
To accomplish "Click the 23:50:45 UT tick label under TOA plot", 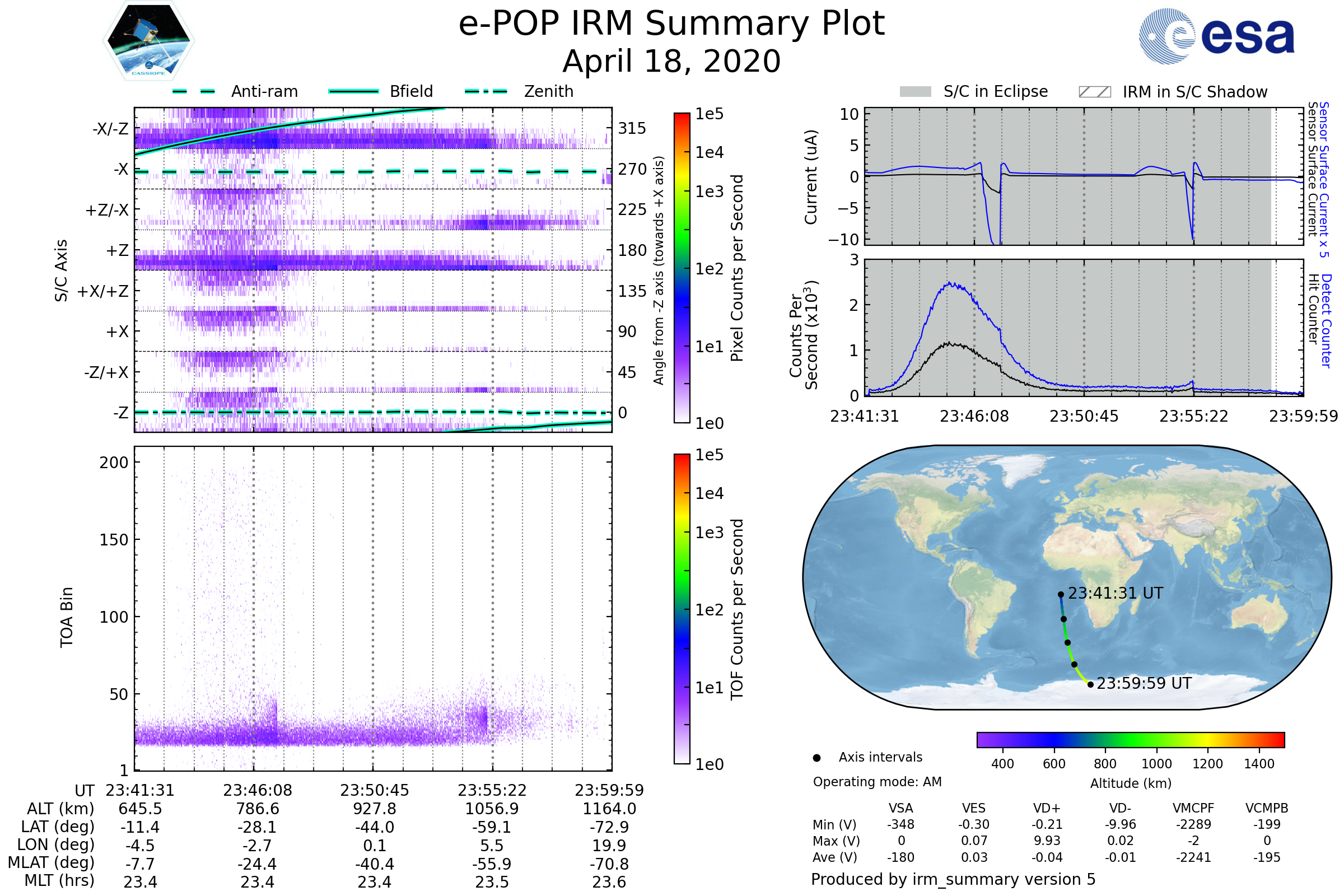I will (x=374, y=790).
